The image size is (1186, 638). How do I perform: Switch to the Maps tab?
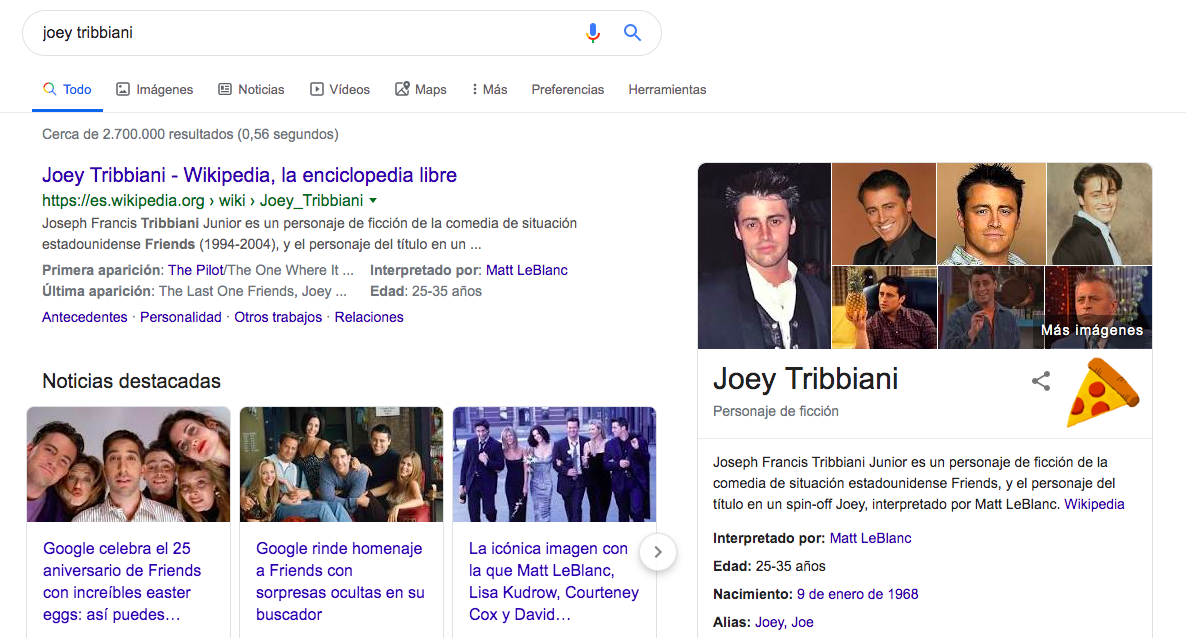point(421,89)
